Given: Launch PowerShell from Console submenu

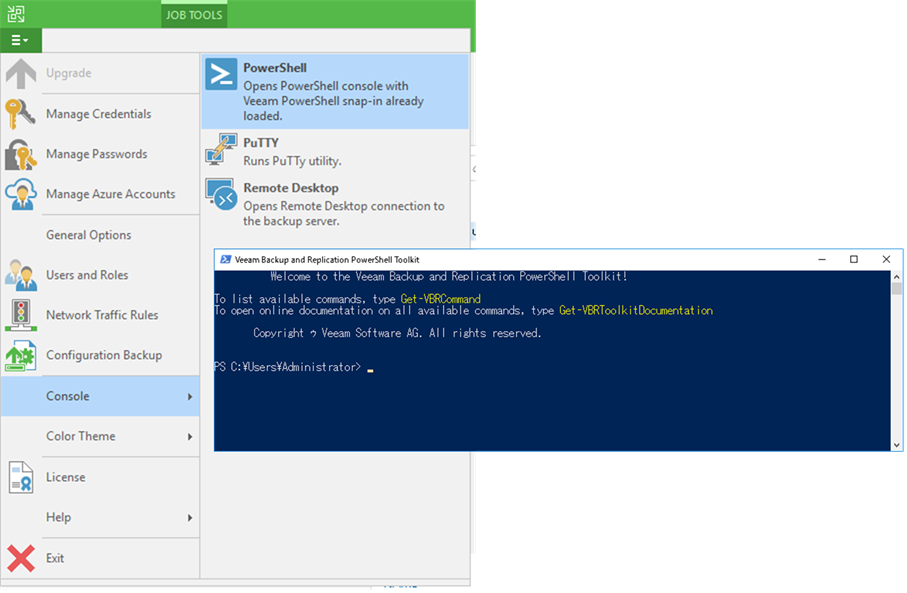Looking at the screenshot, I should [x=335, y=91].
